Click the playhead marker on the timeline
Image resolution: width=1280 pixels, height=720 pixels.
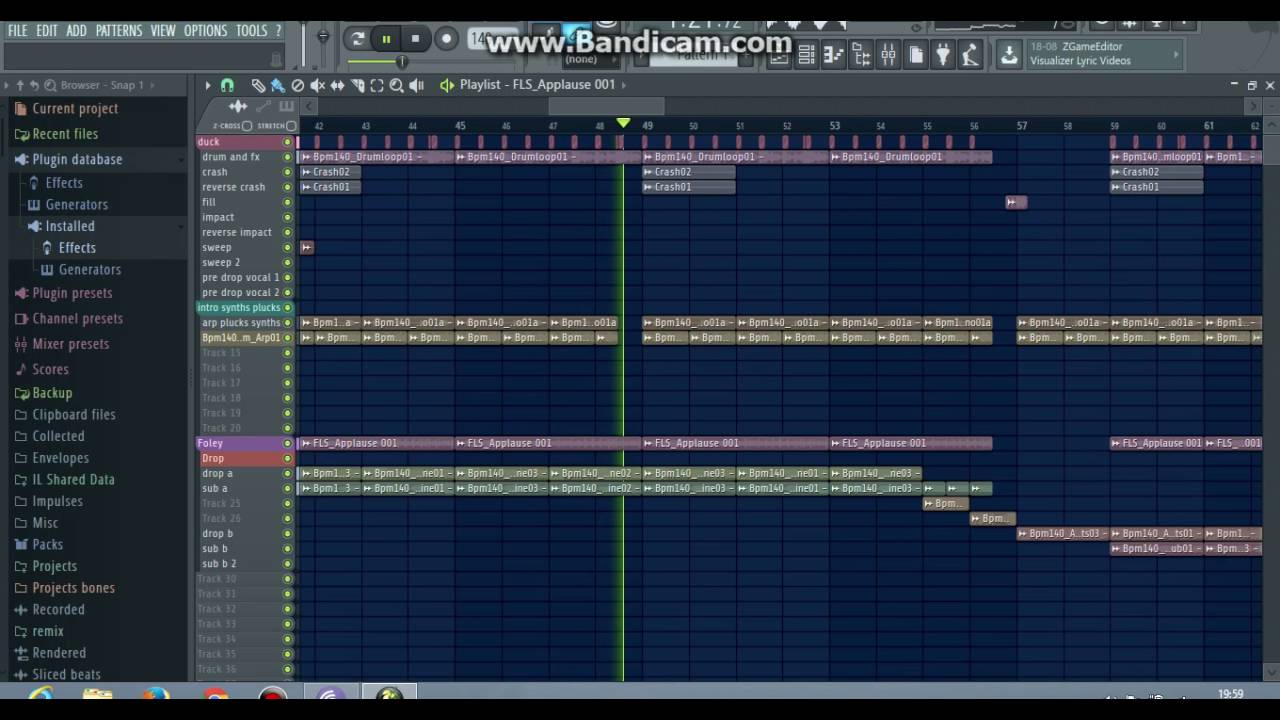(623, 123)
